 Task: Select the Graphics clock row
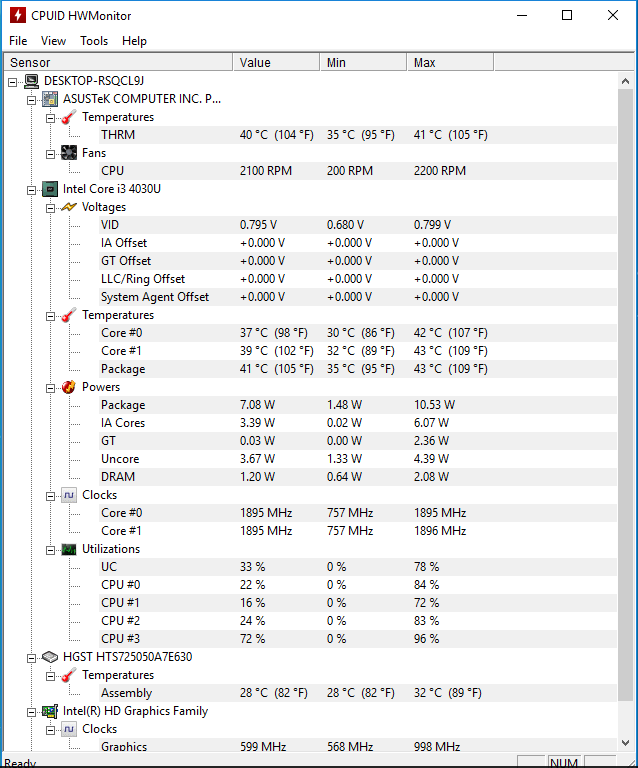click(x=358, y=746)
